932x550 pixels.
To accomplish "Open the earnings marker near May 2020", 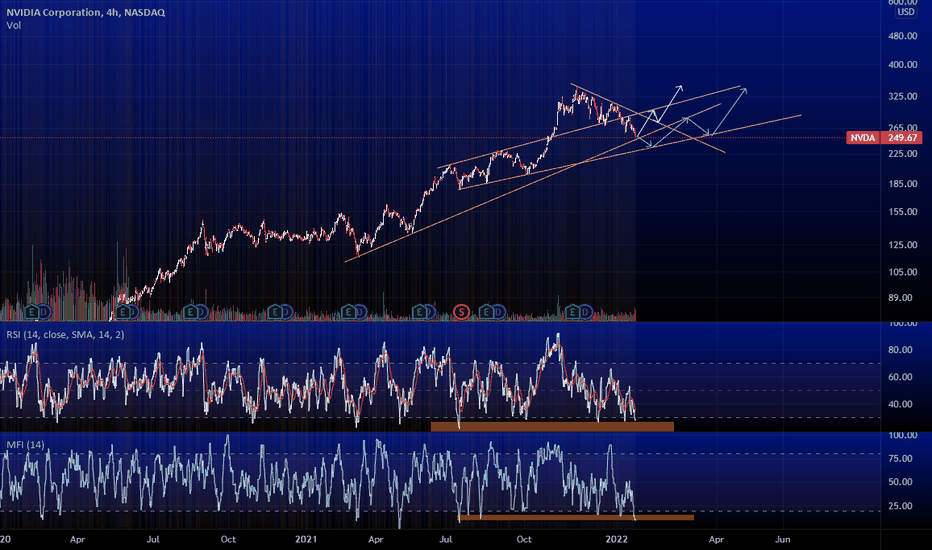I will coord(122,312).
